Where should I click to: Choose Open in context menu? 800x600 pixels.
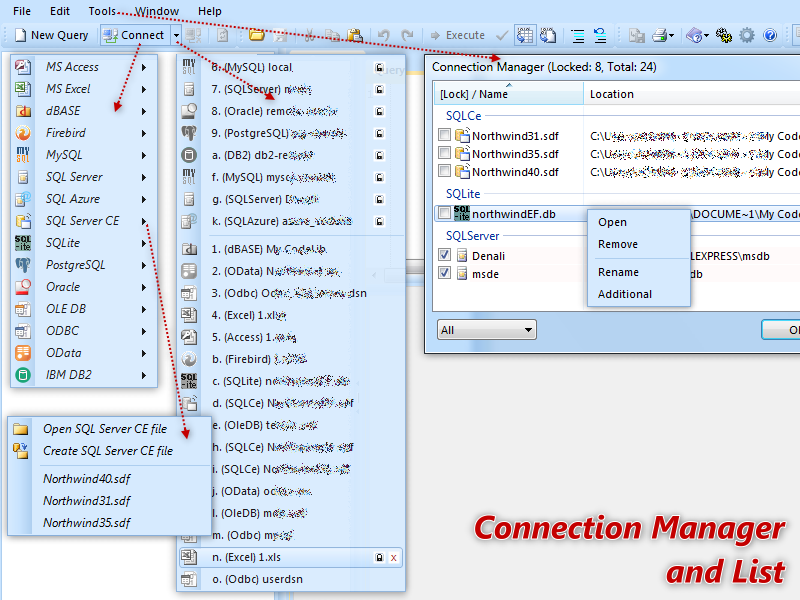tap(639, 222)
